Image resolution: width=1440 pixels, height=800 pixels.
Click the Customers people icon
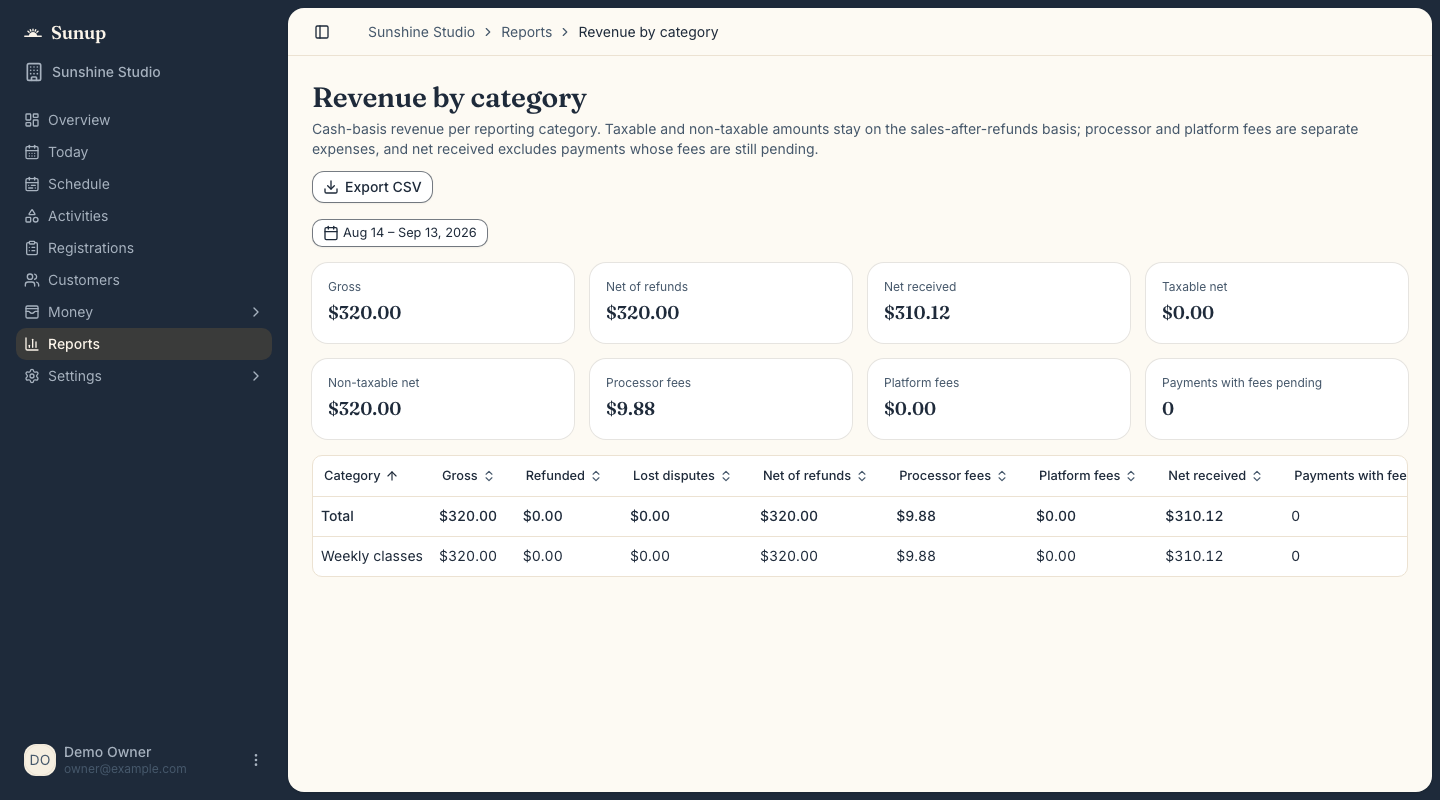(x=32, y=280)
